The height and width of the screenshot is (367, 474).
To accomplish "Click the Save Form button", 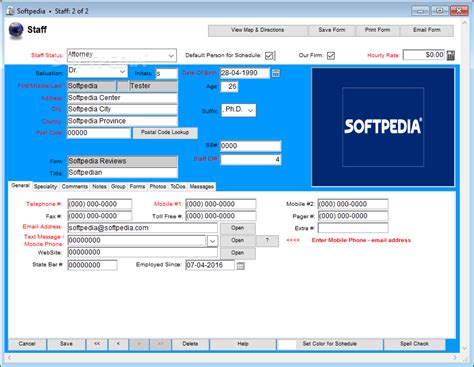I will pos(332,30).
